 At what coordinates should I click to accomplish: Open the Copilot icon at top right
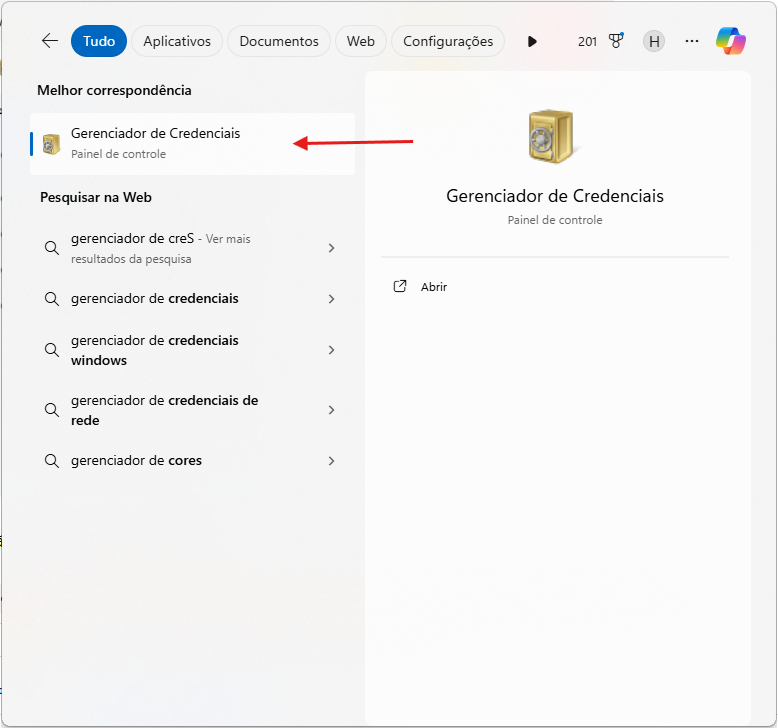731,41
